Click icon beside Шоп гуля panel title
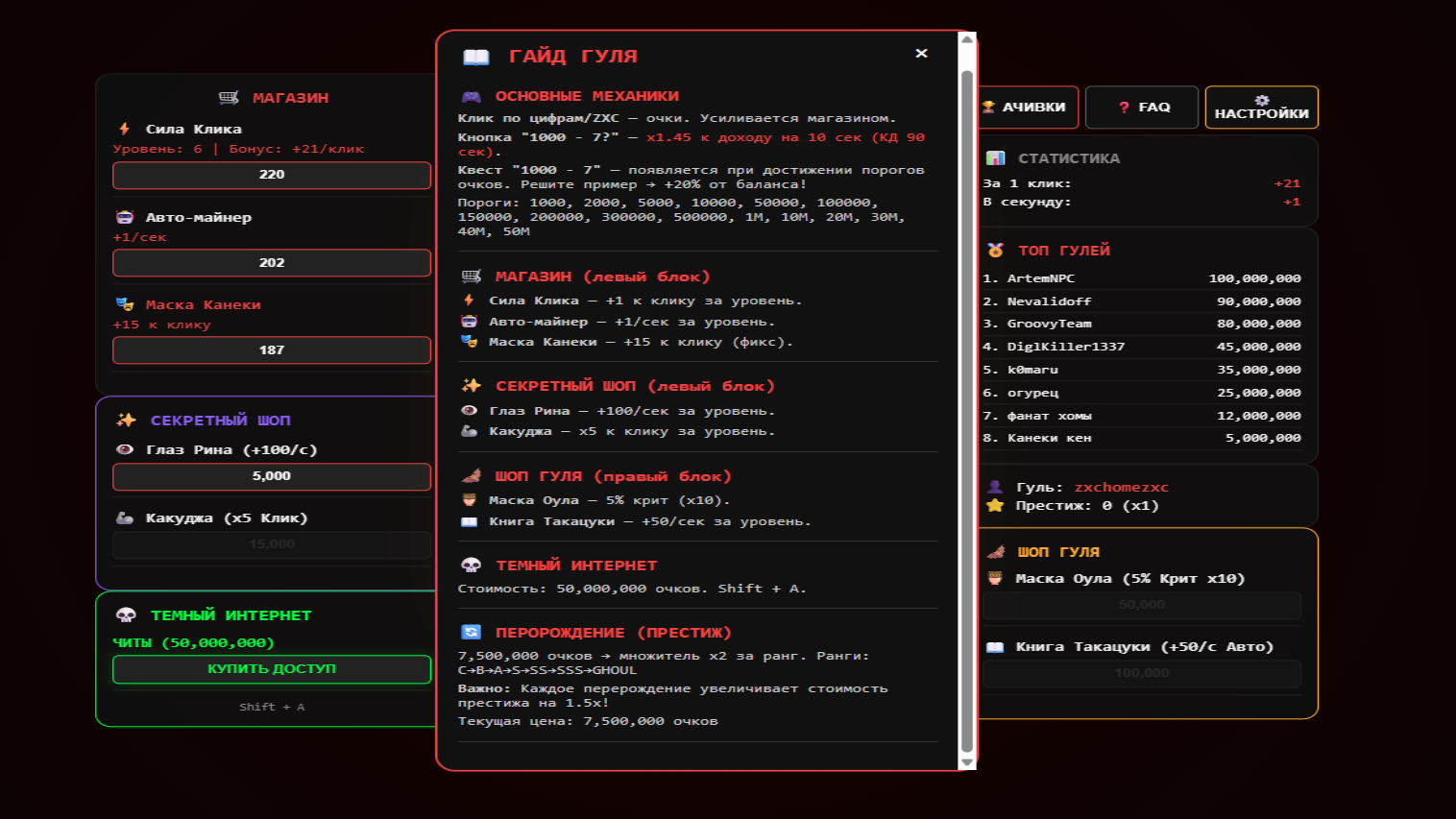This screenshot has height=819, width=1456. (996, 552)
